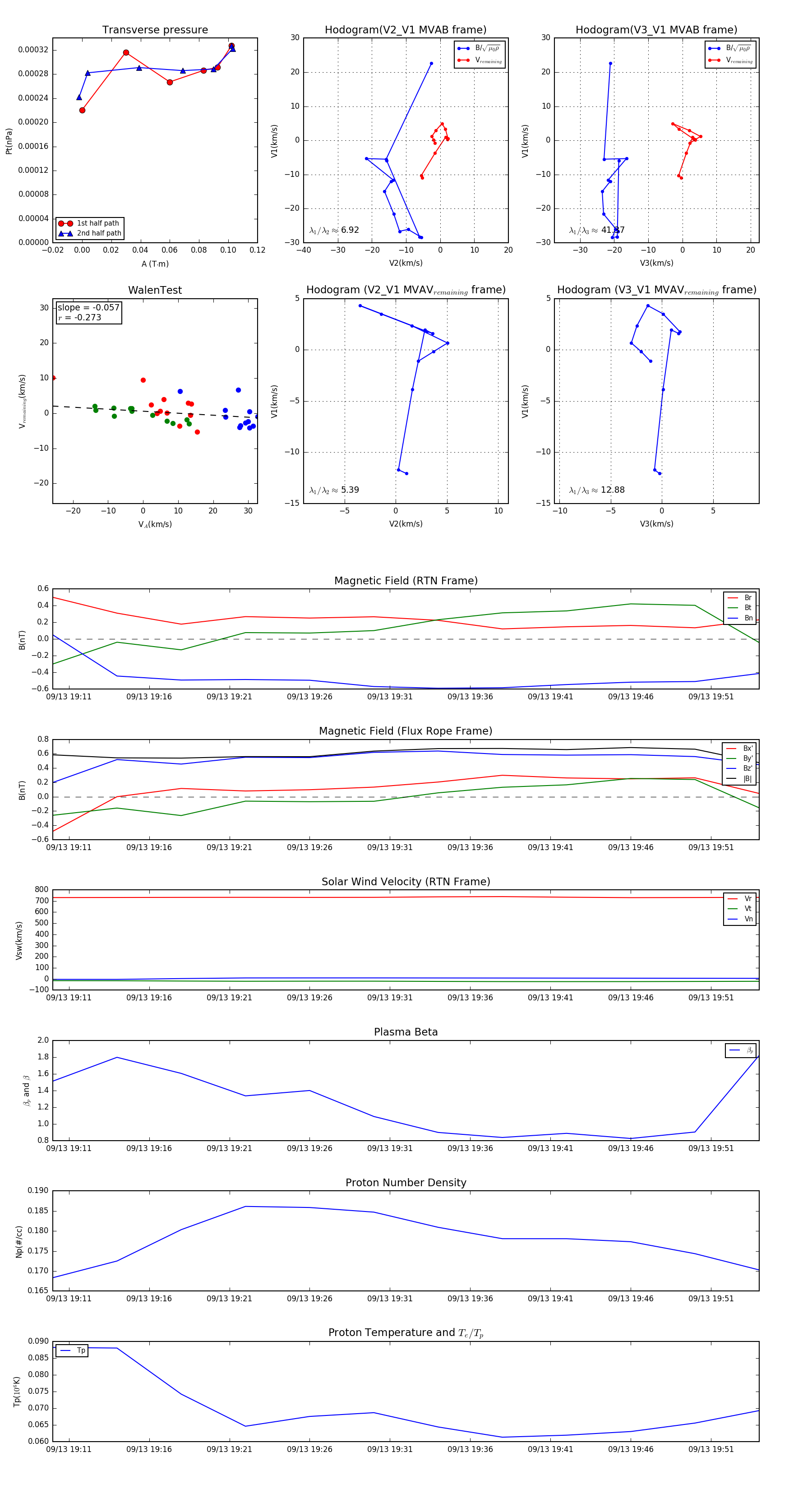Click the λ1/λ2 ≈ 5.39 annotation
The height and width of the screenshot is (1489, 812).
pyautogui.click(x=334, y=490)
